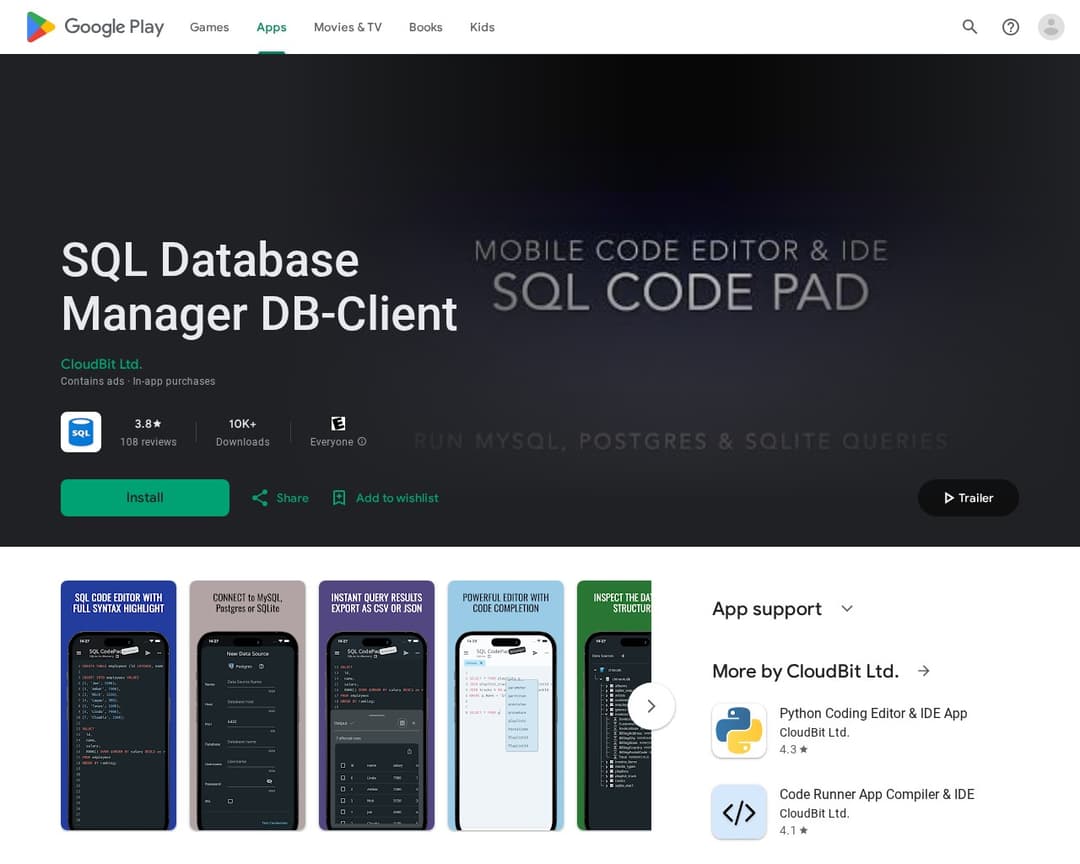Open the Connect to MySQL screenshot
1080x864 pixels.
(x=247, y=706)
